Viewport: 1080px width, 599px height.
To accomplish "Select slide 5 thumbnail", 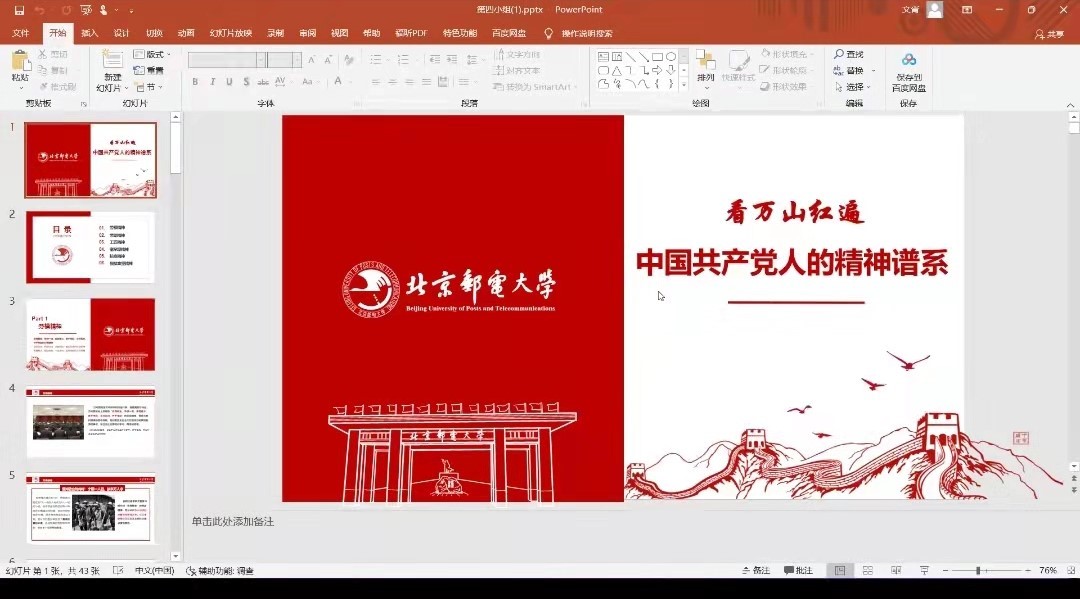I will point(90,509).
